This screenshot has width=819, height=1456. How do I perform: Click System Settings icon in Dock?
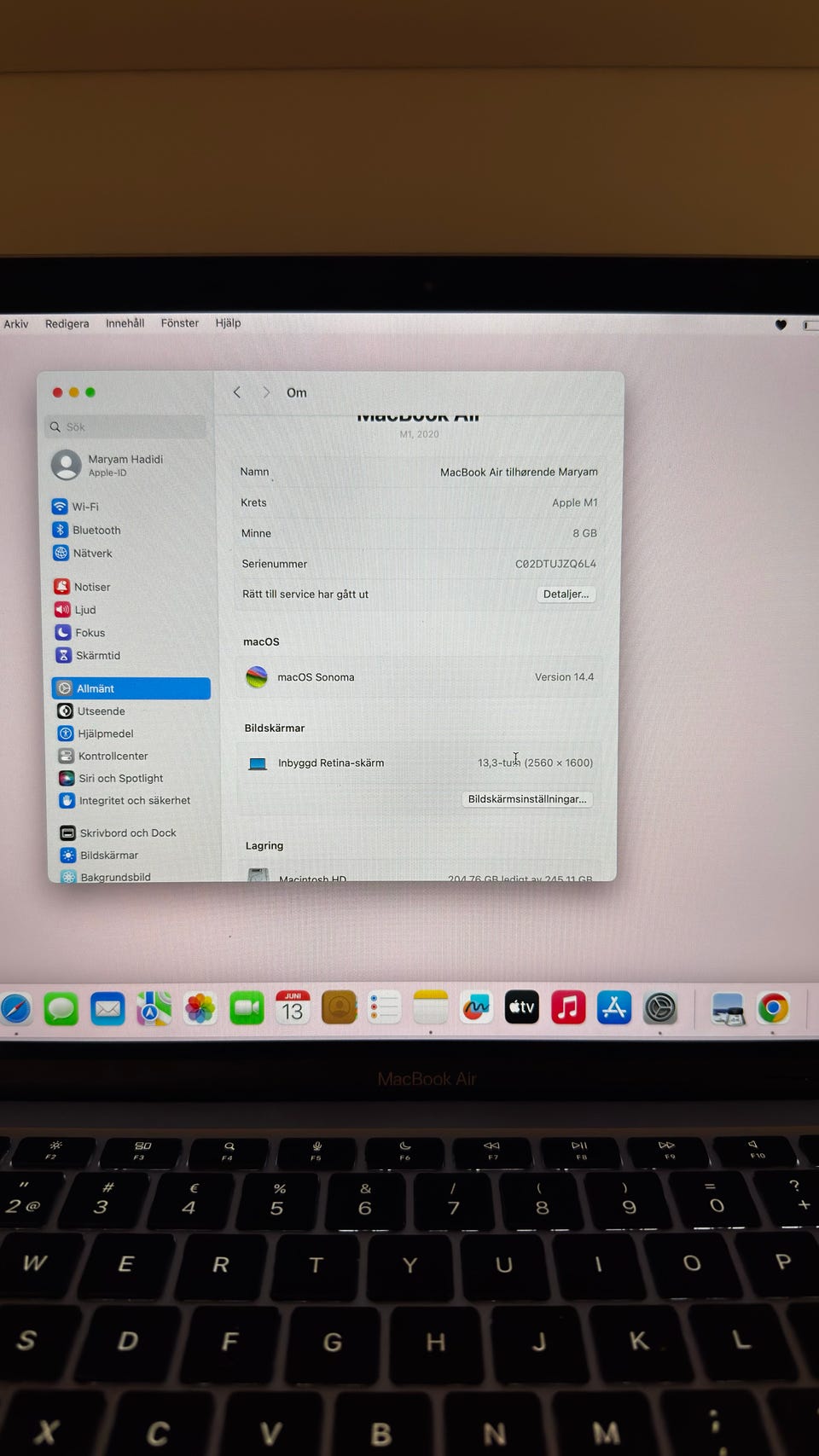660,1008
